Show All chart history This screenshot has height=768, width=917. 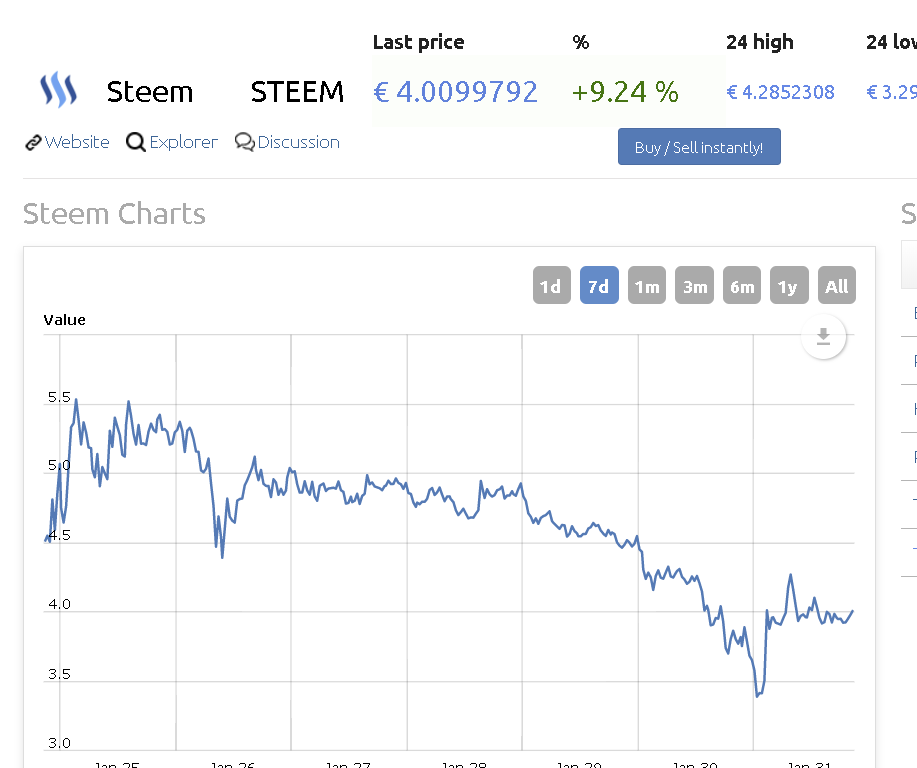point(836,285)
